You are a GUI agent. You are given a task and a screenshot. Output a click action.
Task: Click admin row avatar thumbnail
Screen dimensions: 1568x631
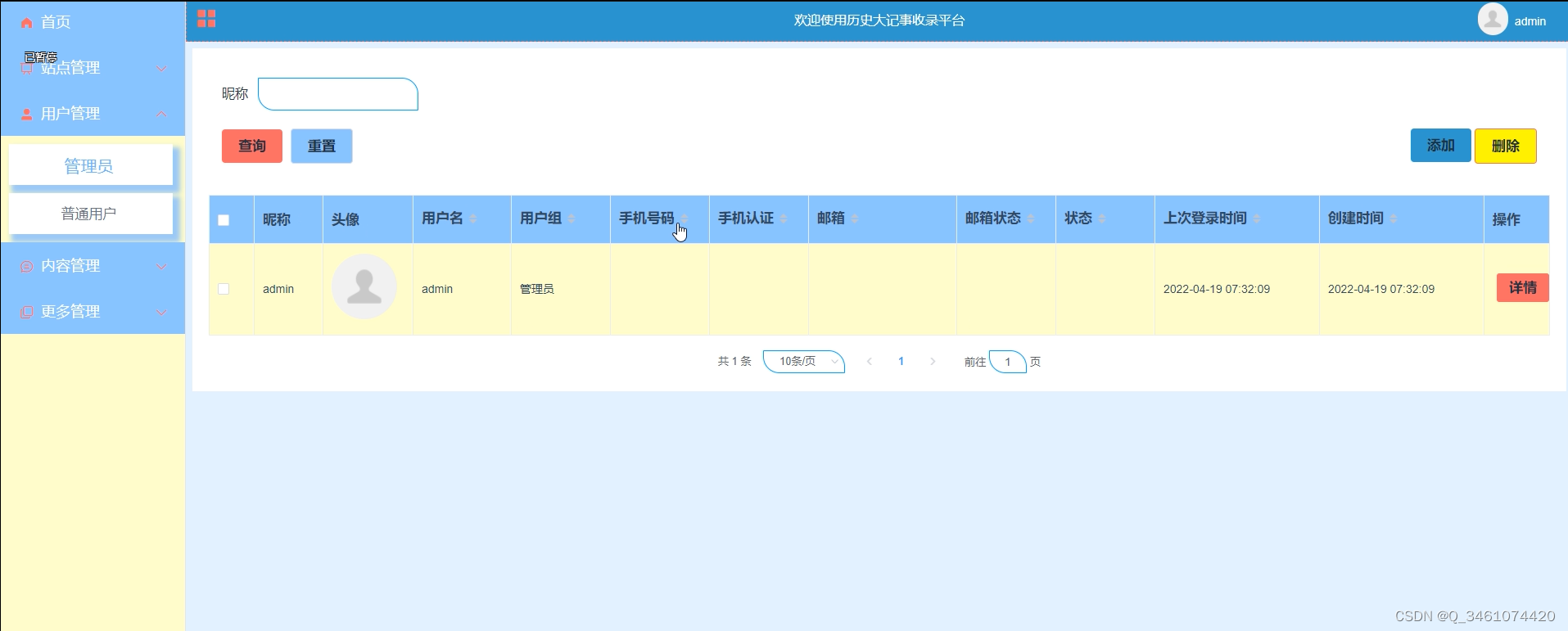[364, 286]
